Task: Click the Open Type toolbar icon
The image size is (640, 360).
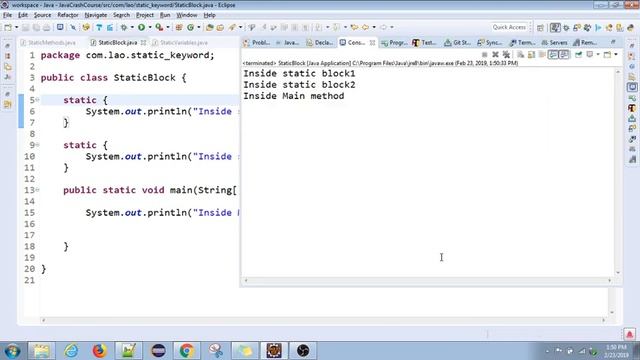Action: (210, 27)
